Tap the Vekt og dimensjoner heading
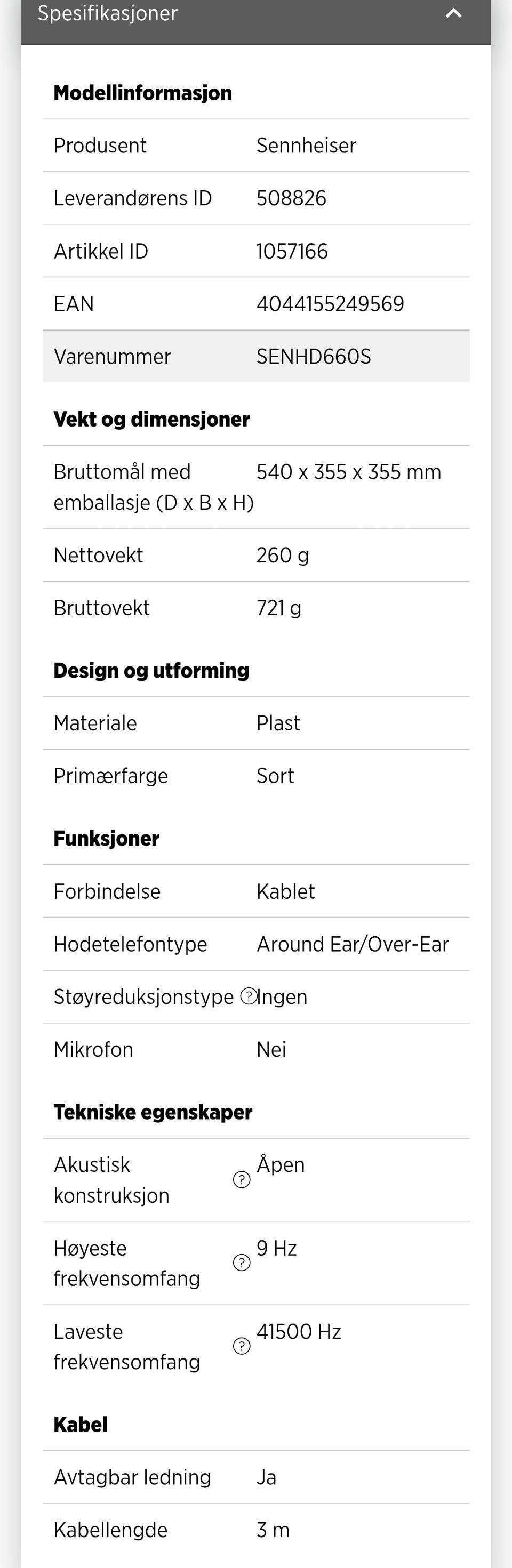 (x=151, y=420)
